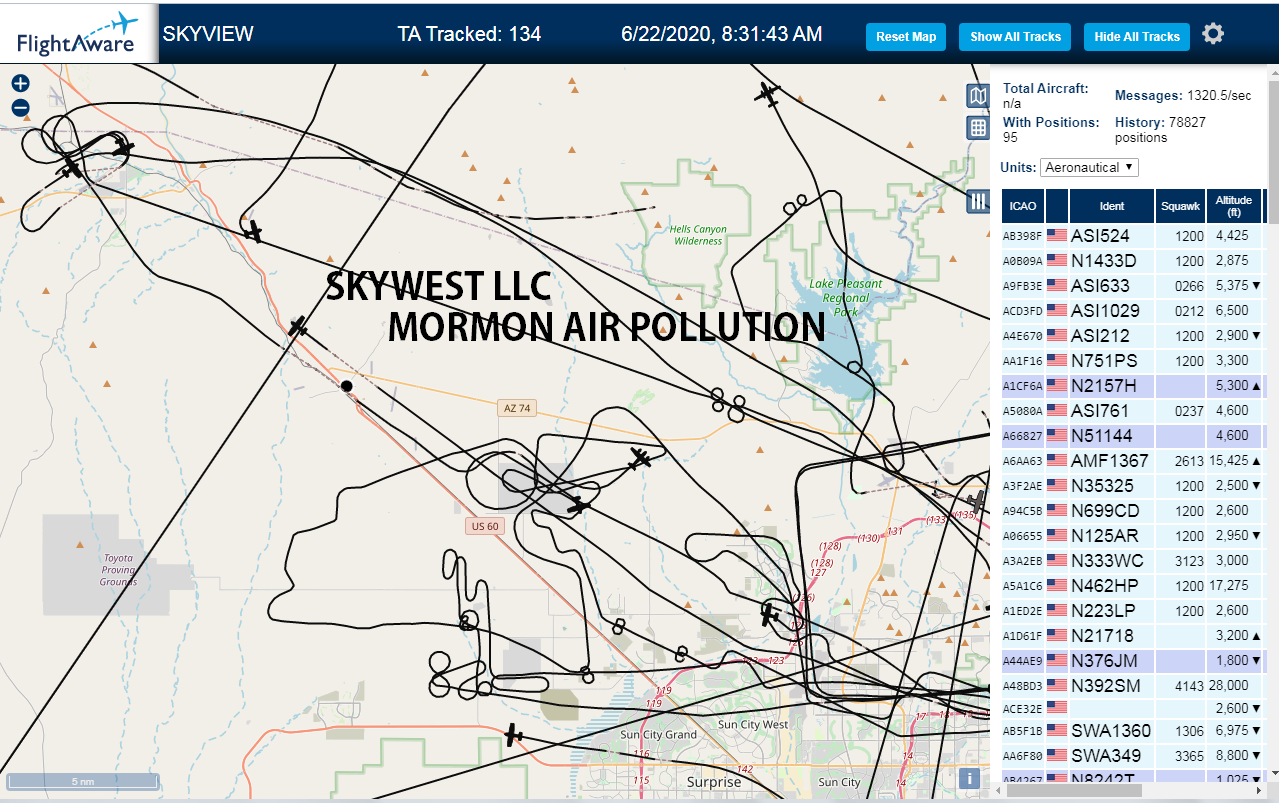Click the US flag in the AMF1367 row
Screen dimensions: 1279x803
pyautogui.click(x=1057, y=461)
